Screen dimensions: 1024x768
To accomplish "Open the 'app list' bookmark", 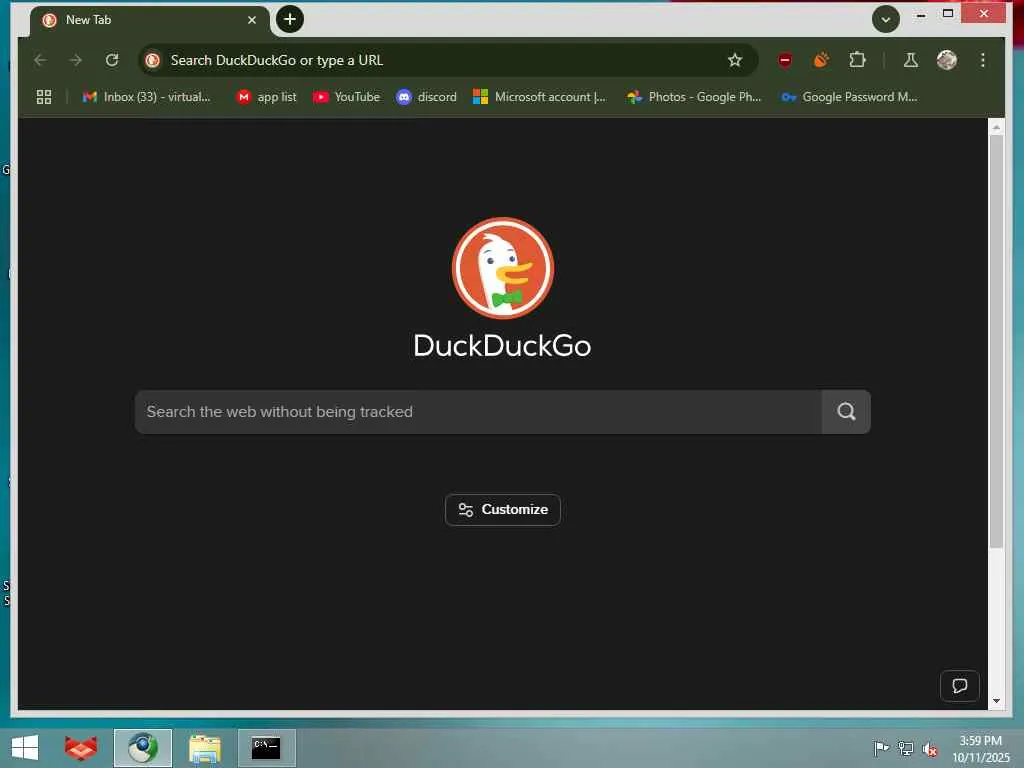I will (266, 97).
